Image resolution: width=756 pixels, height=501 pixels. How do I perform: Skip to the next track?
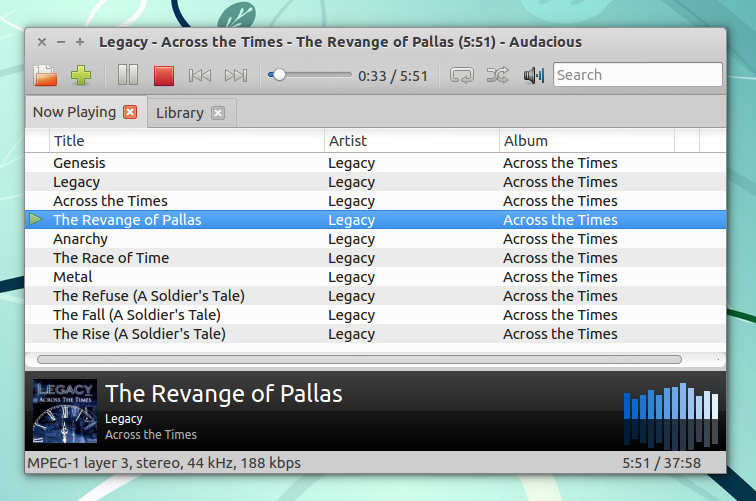(x=236, y=75)
